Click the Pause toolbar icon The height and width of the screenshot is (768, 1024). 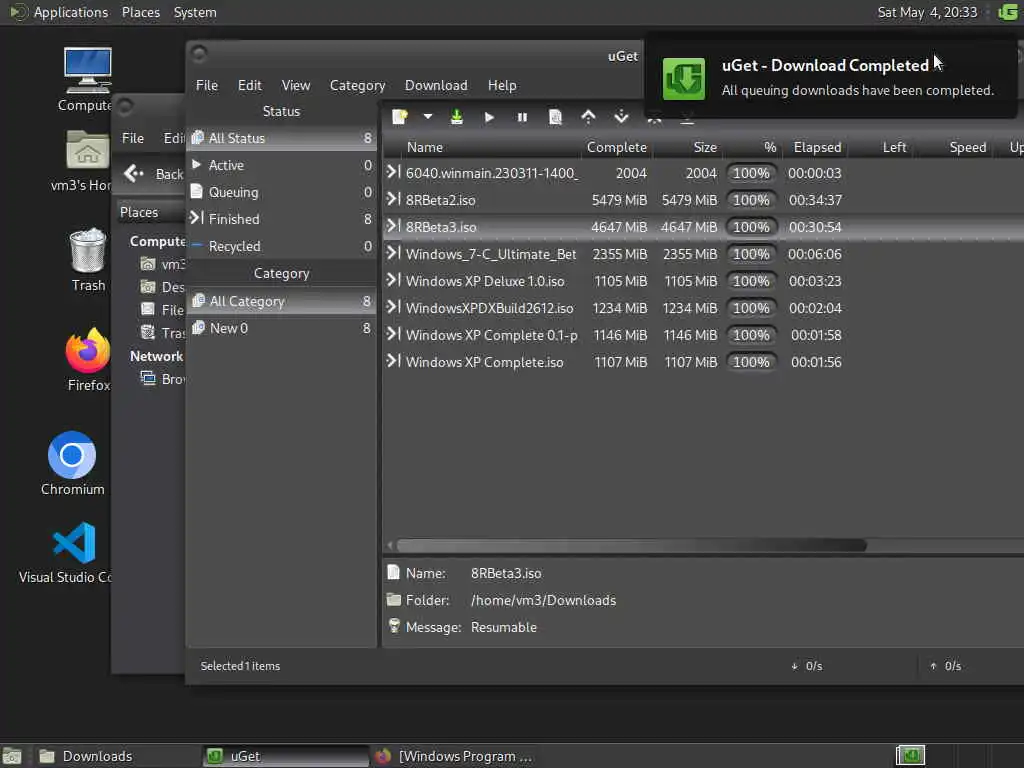click(522, 117)
